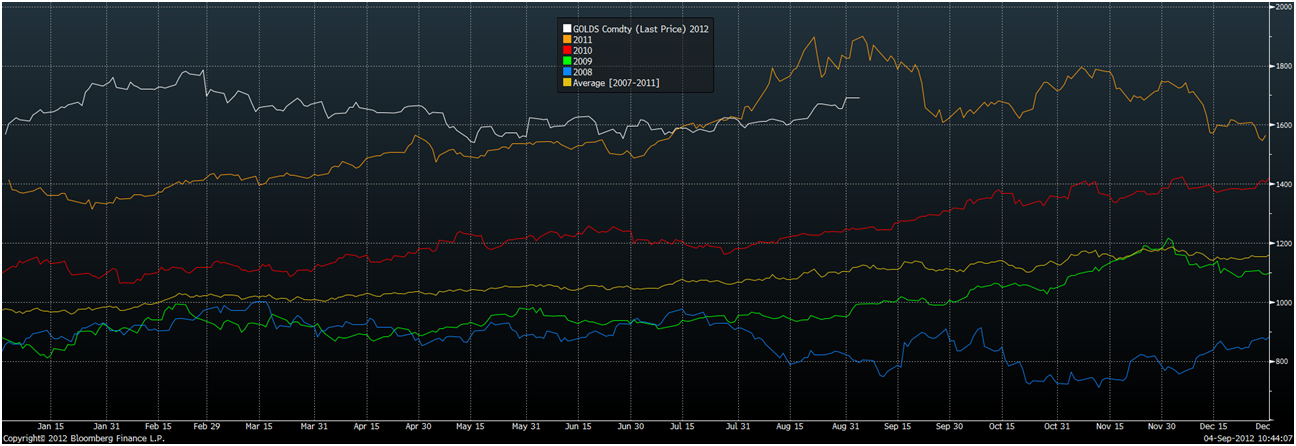Click the 'May 31' date axis label
Screen dimensions: 1296x446
pyautogui.click(x=524, y=426)
